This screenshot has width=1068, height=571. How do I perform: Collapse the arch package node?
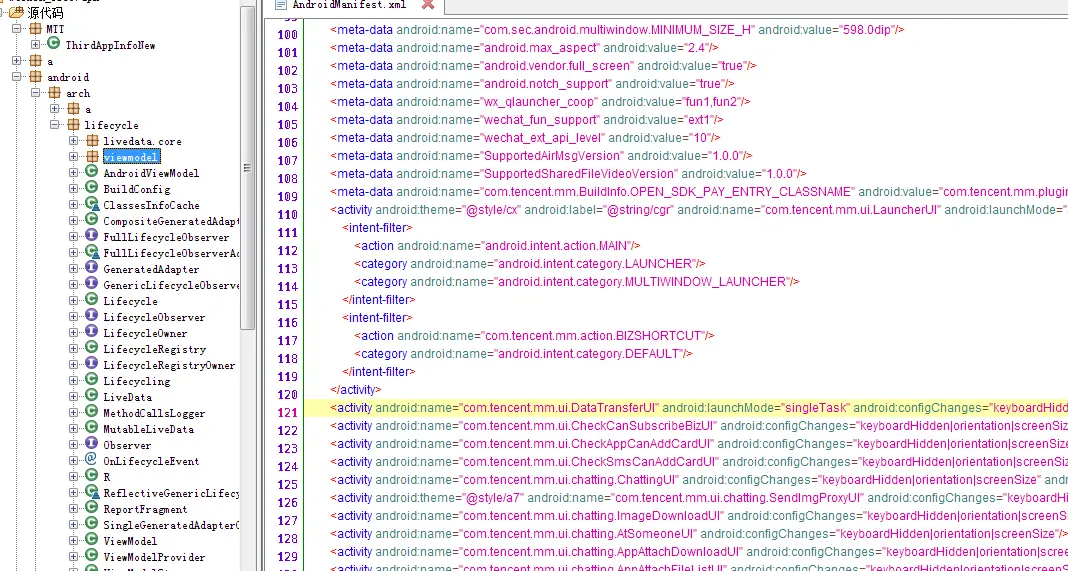point(35,93)
